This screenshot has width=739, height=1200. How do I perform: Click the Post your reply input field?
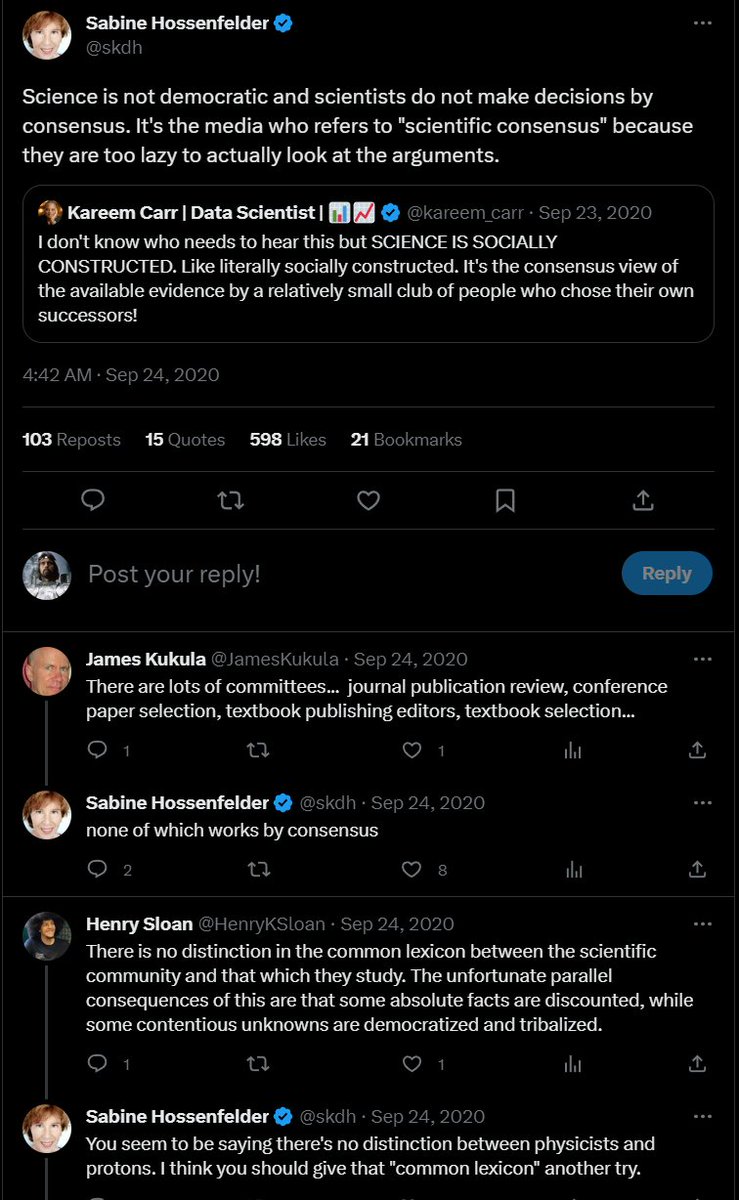point(340,574)
